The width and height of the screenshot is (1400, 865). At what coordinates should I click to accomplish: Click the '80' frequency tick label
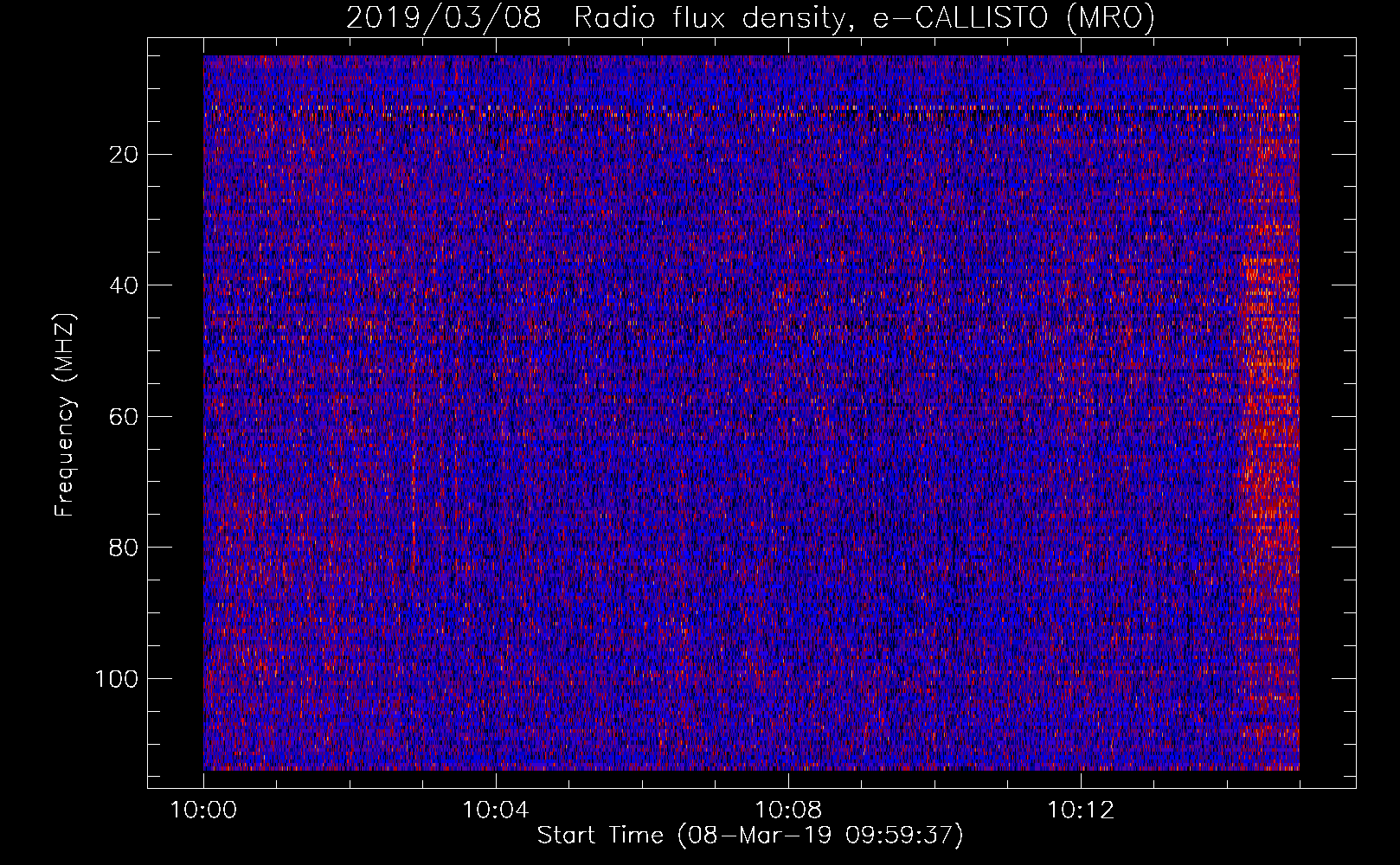tap(125, 548)
